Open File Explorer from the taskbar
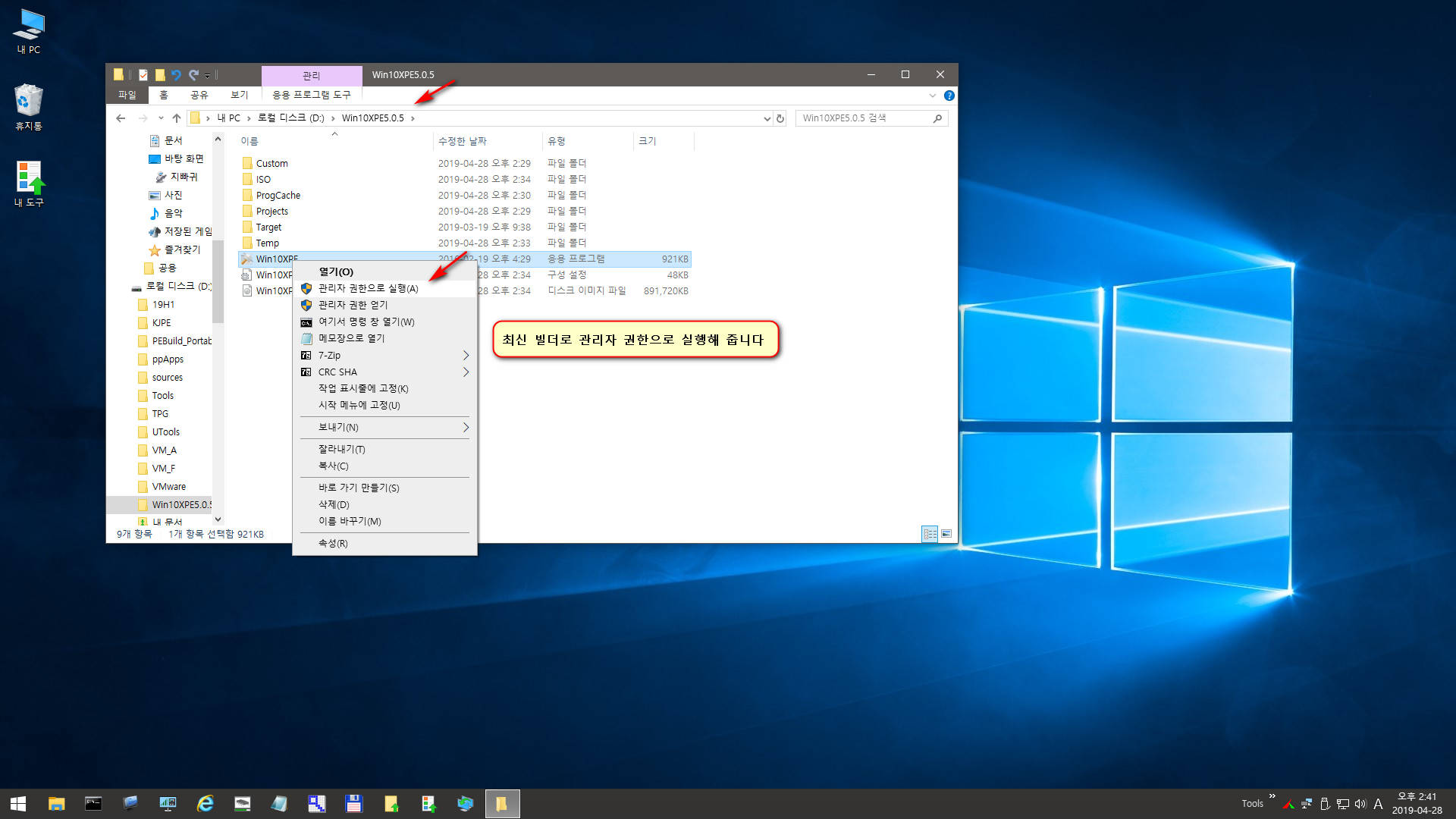Image resolution: width=1456 pixels, height=819 pixels. [x=56, y=804]
